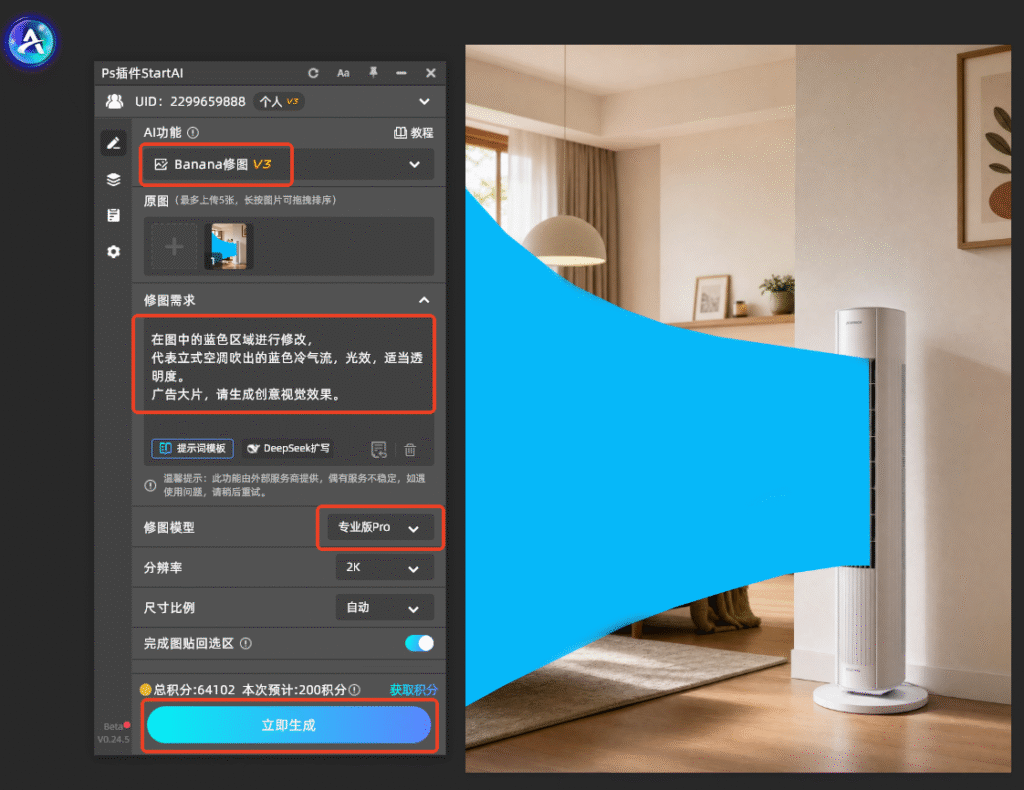The image size is (1024, 790).
Task: Open the 分辨率 2K dropdown
Action: [385, 567]
